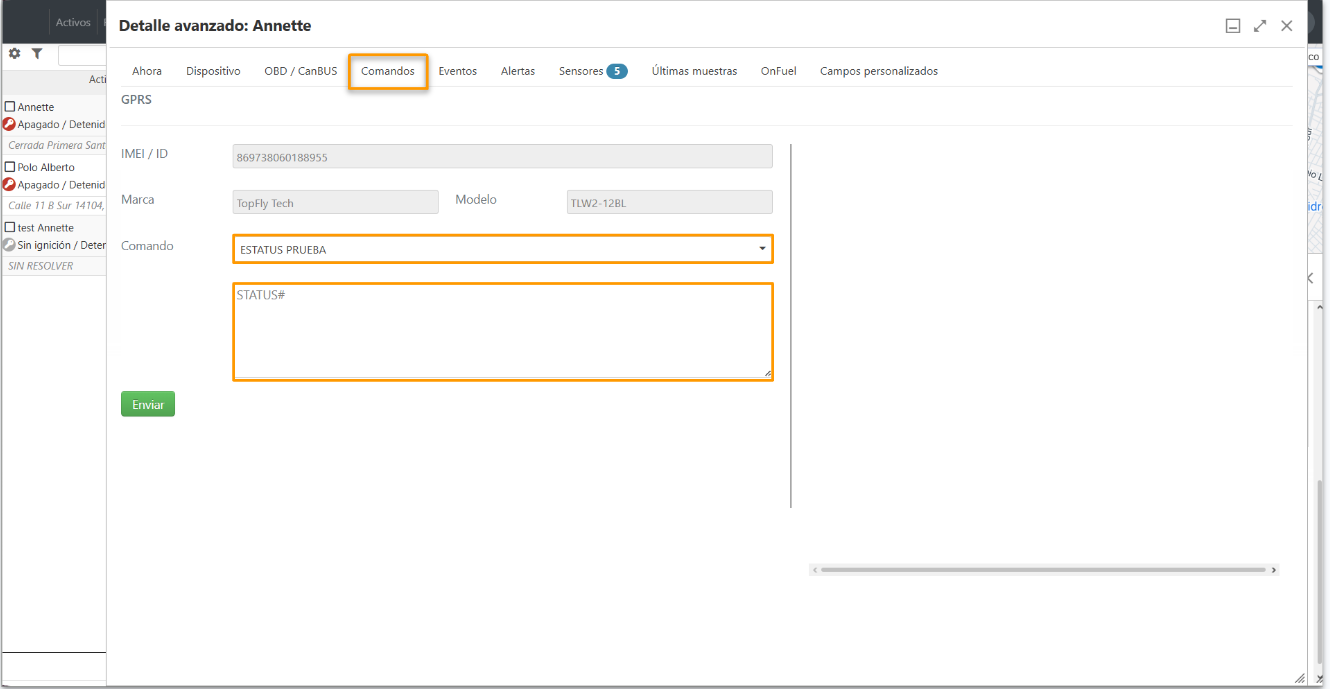Screen dimensions: 1330x689
Task: Click the red key icon under Polo Alberto
Action: (9, 184)
